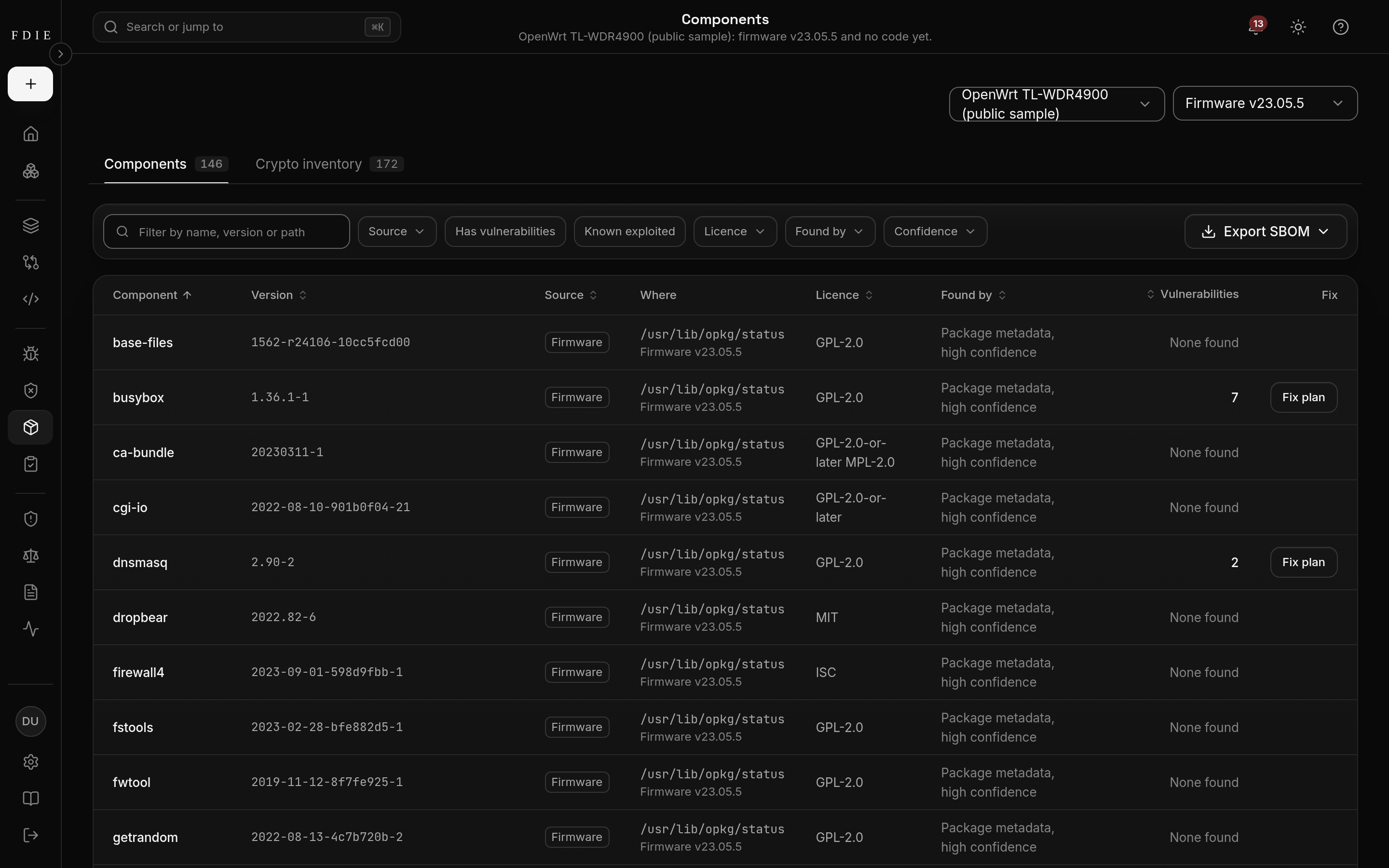The height and width of the screenshot is (868, 1389).
Task: Open notifications bell with 13 badge
Action: (1256, 27)
